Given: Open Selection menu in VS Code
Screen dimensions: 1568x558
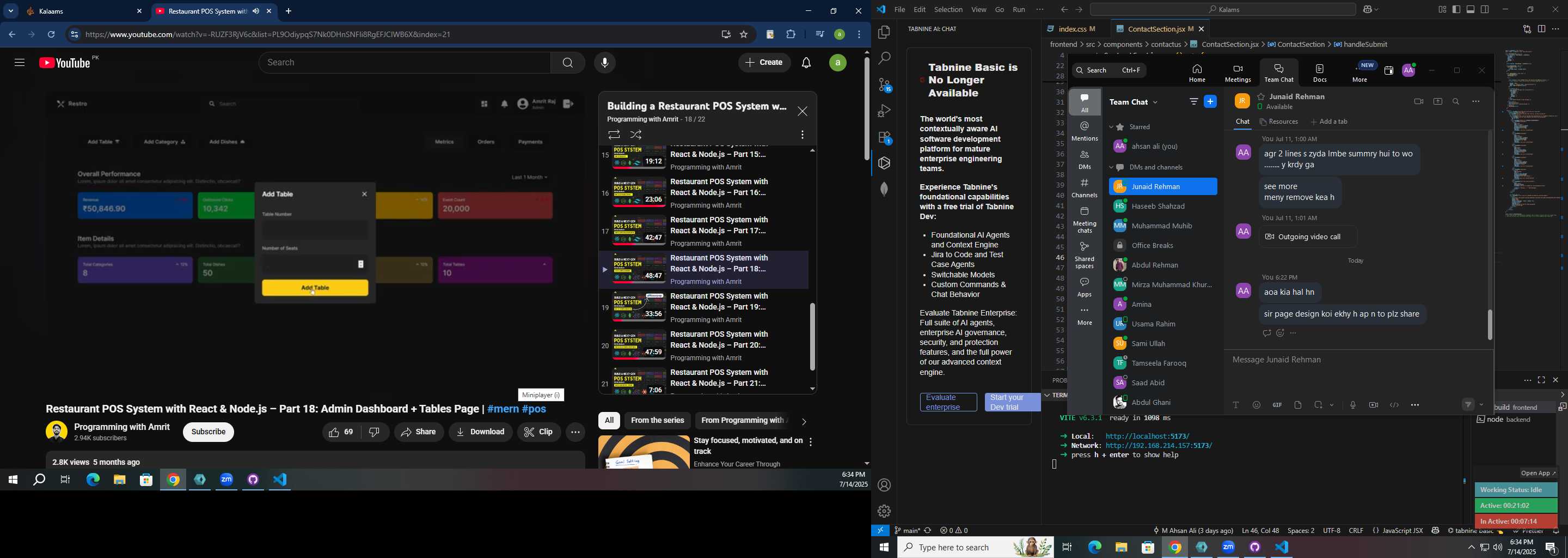Looking at the screenshot, I should [948, 10].
